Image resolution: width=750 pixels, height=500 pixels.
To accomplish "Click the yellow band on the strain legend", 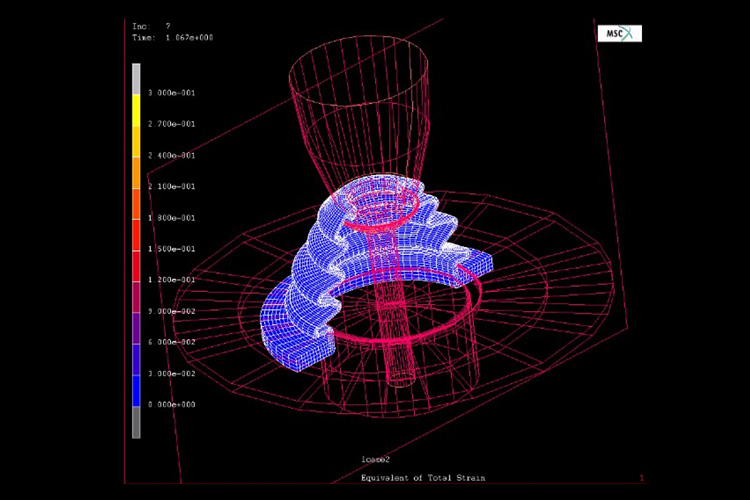I will (x=137, y=110).
